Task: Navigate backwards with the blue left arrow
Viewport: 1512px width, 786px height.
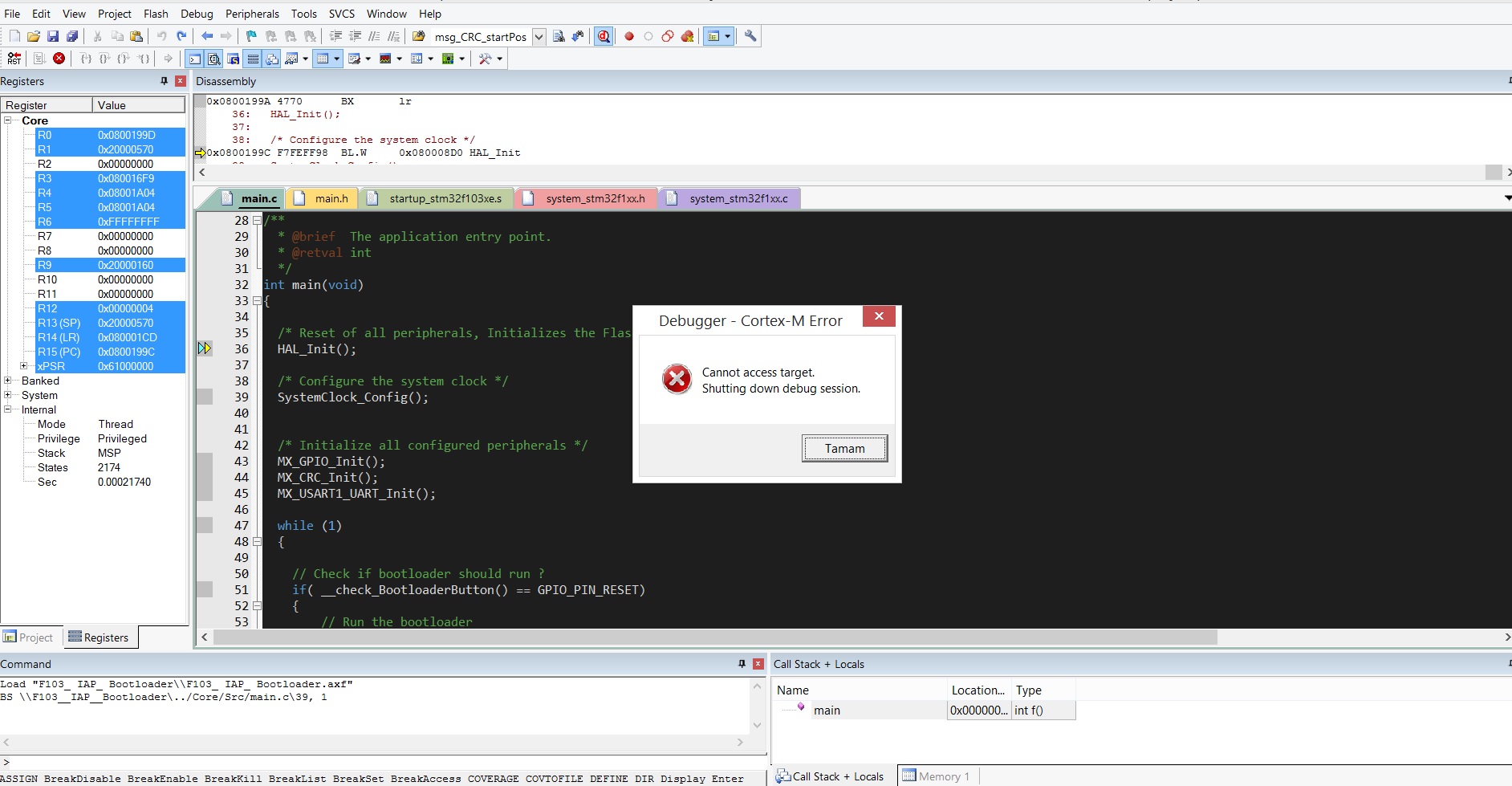Action: click(x=207, y=36)
